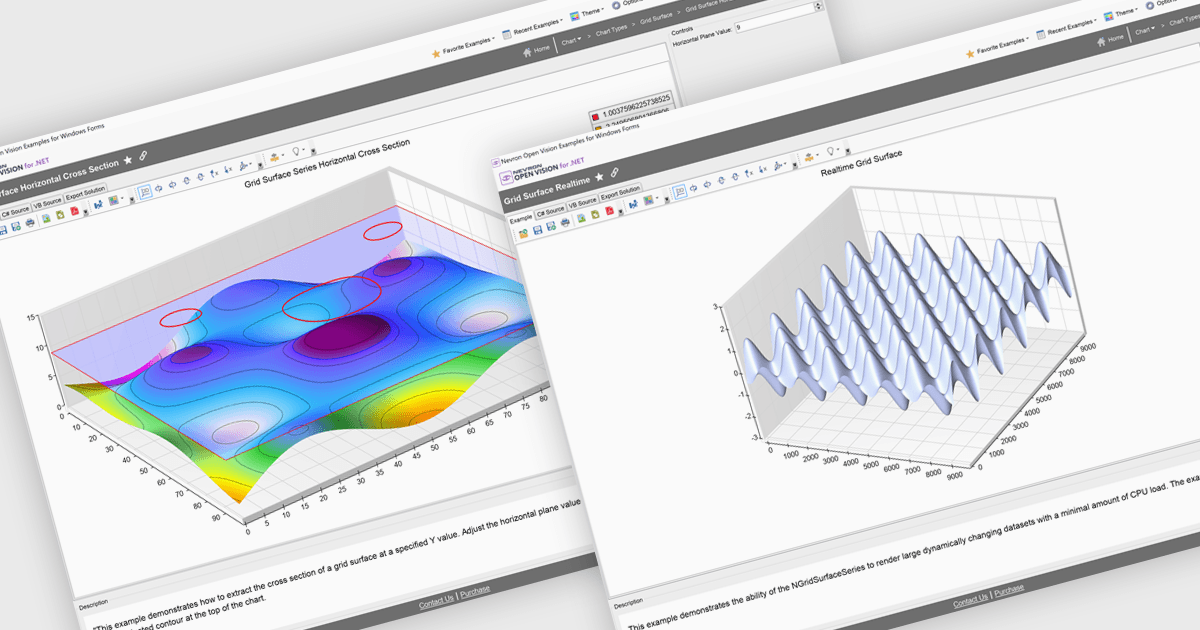Open Chart breadcrumb dropdown in Cross Section window
The height and width of the screenshot is (630, 1200).
coord(571,41)
